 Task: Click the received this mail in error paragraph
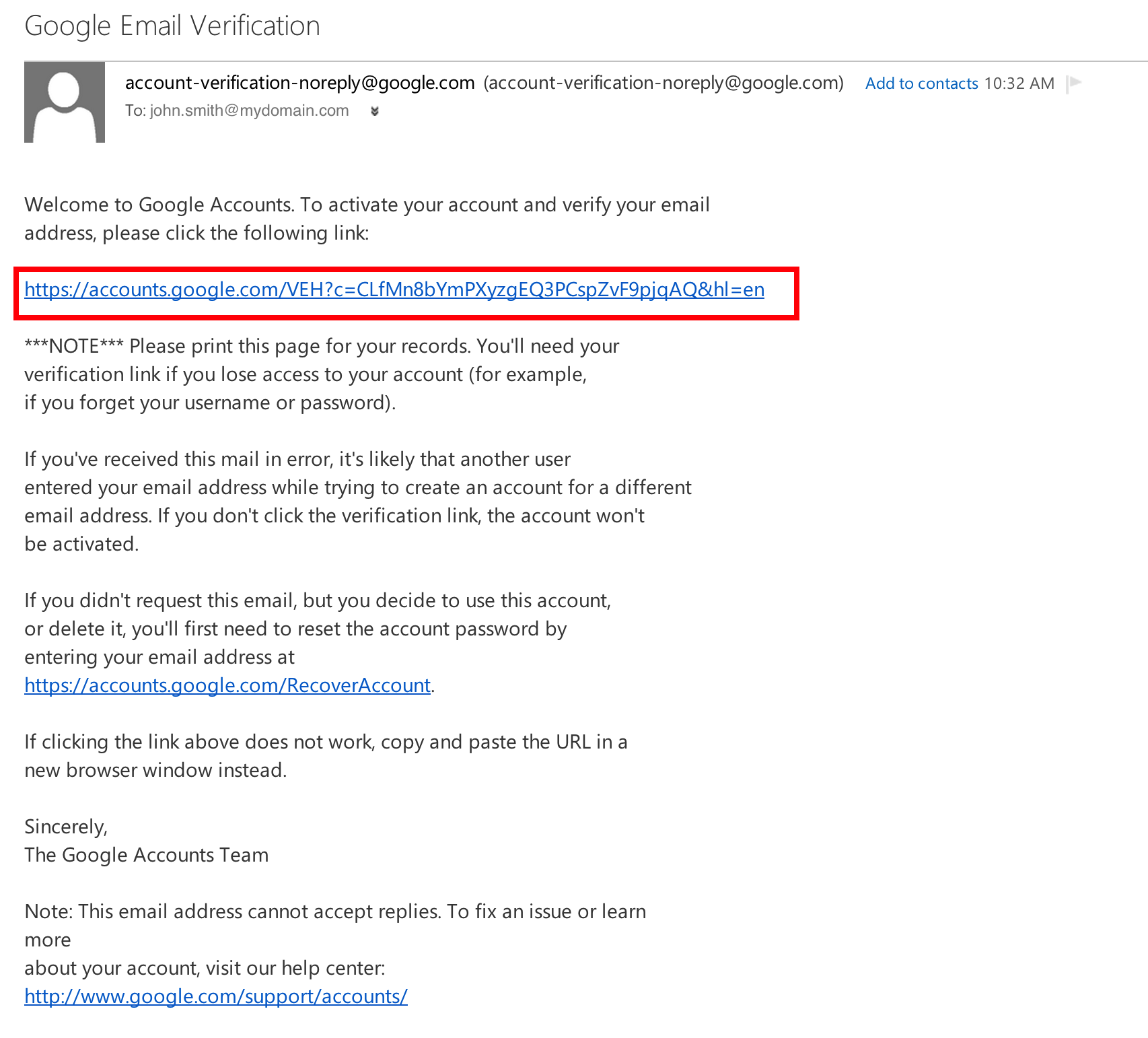tap(358, 501)
